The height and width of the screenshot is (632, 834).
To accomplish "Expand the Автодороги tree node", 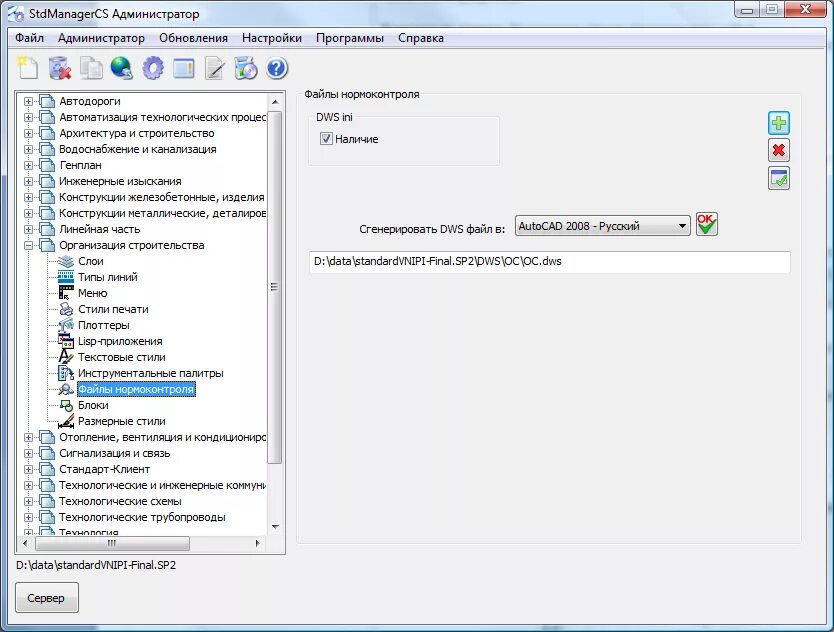I will [29, 101].
